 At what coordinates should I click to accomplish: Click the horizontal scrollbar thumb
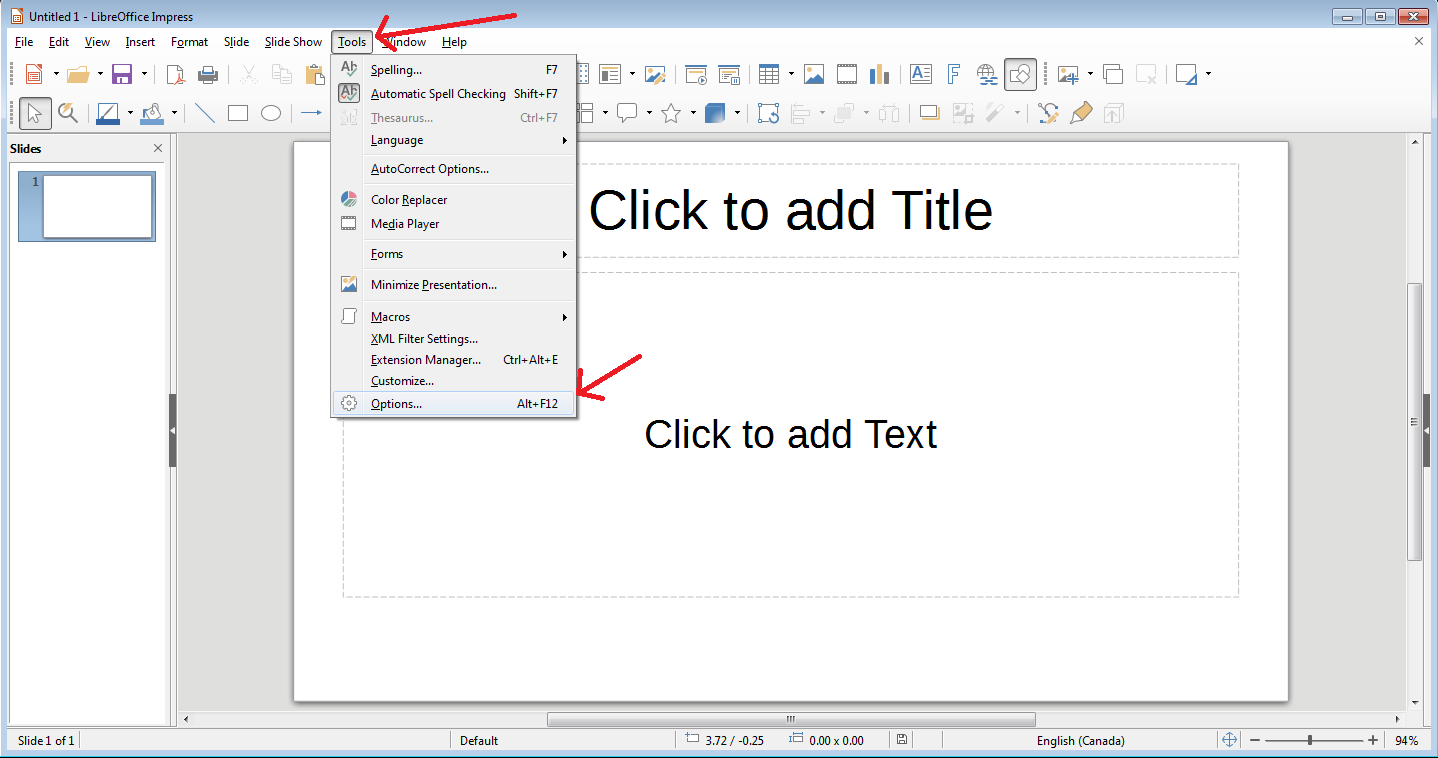(x=791, y=719)
